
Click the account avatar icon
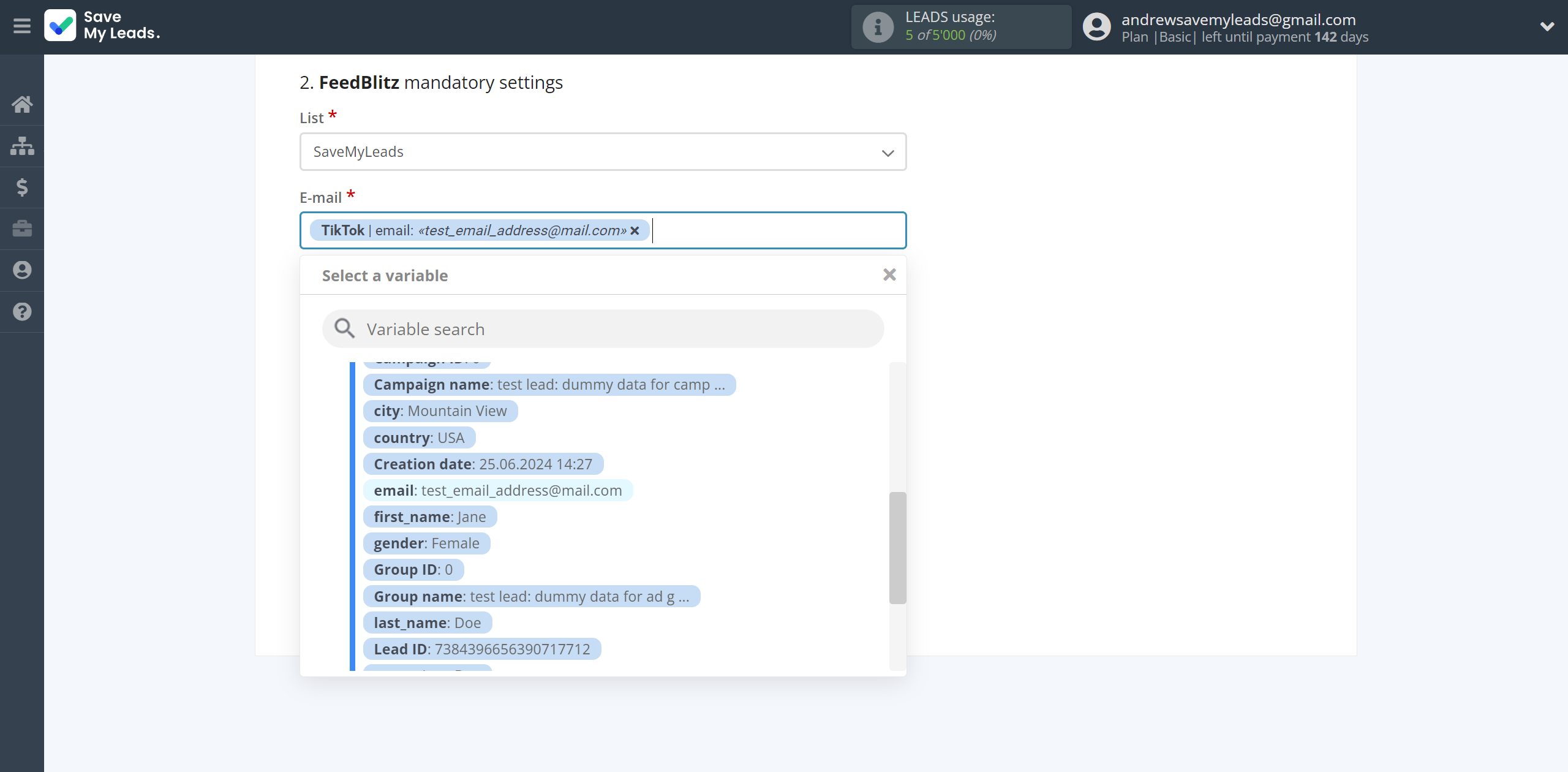[x=1096, y=27]
